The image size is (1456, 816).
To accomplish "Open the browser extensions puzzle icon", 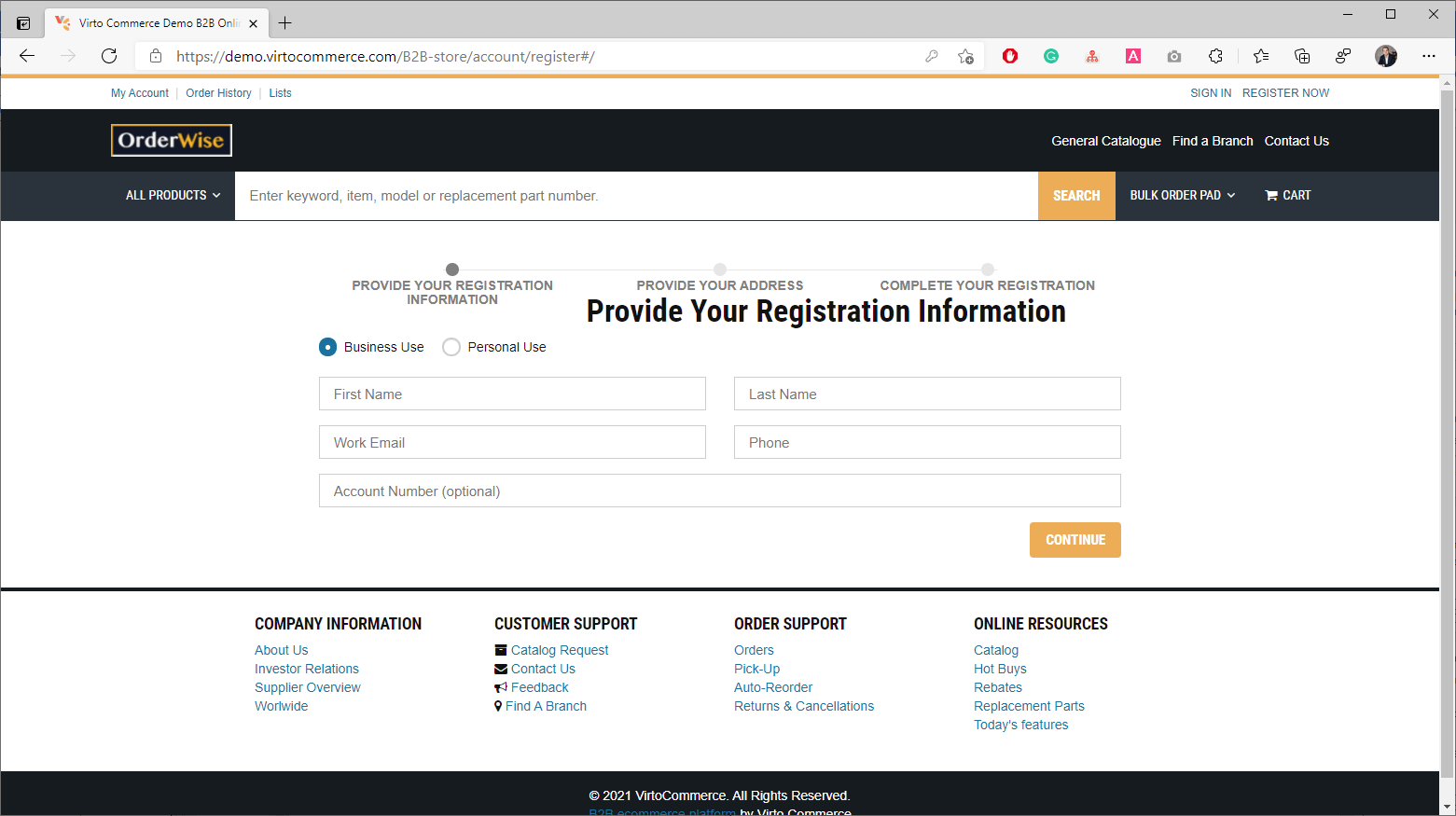I will [1215, 56].
